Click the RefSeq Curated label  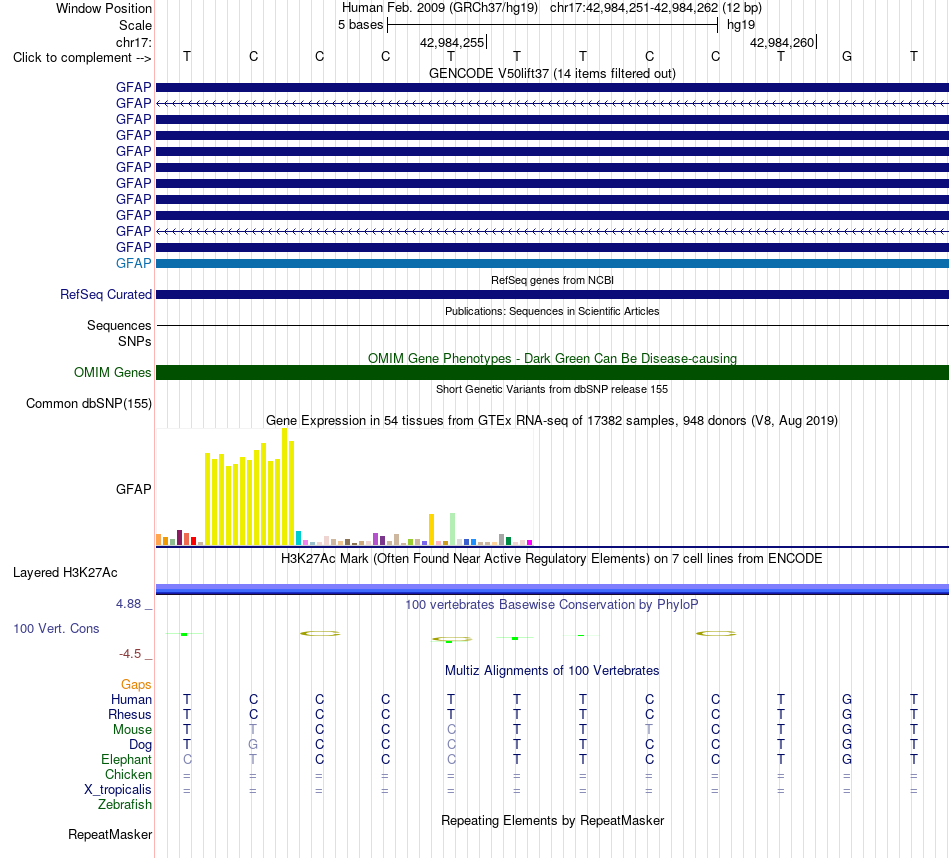tap(106, 294)
